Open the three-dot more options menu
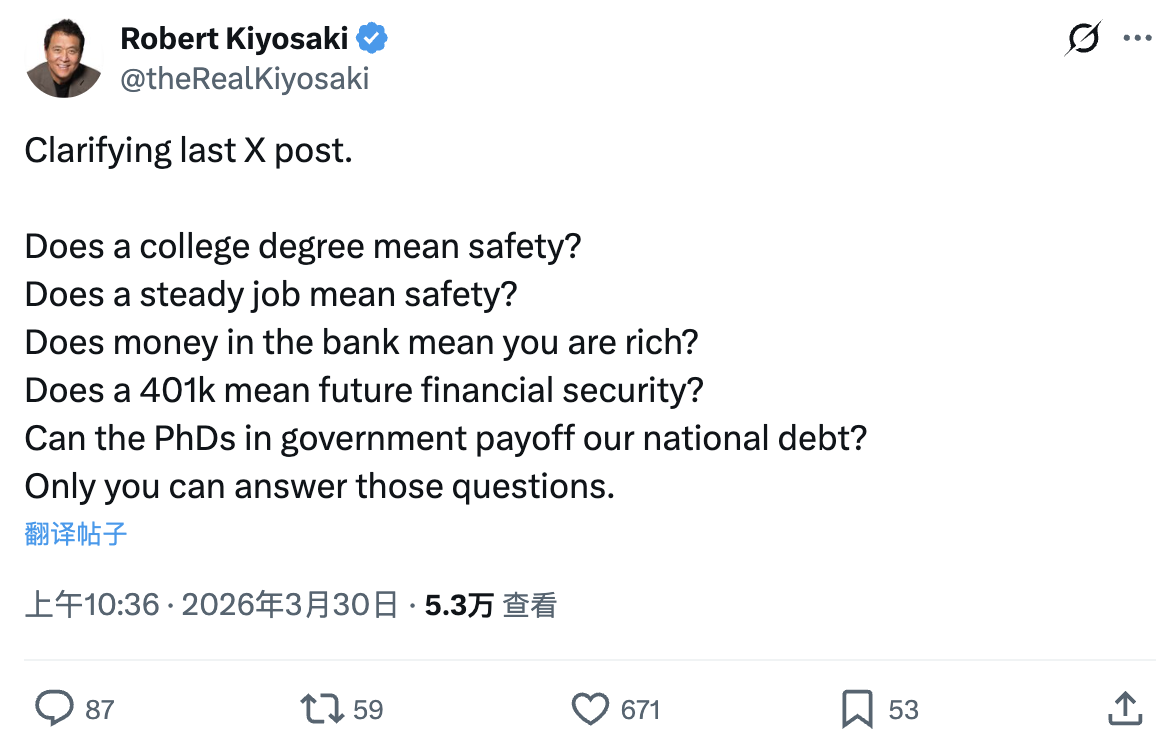 click(1138, 39)
